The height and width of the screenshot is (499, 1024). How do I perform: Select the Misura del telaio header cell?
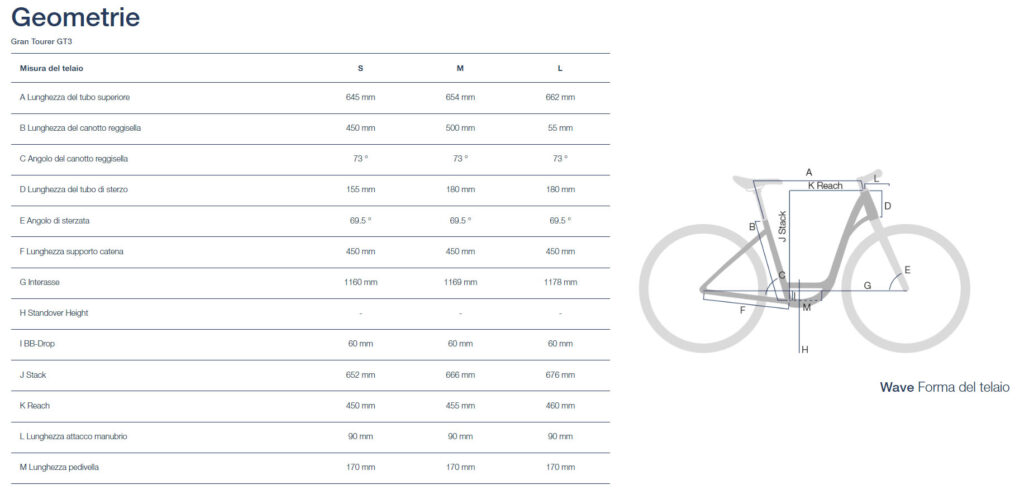coord(52,69)
